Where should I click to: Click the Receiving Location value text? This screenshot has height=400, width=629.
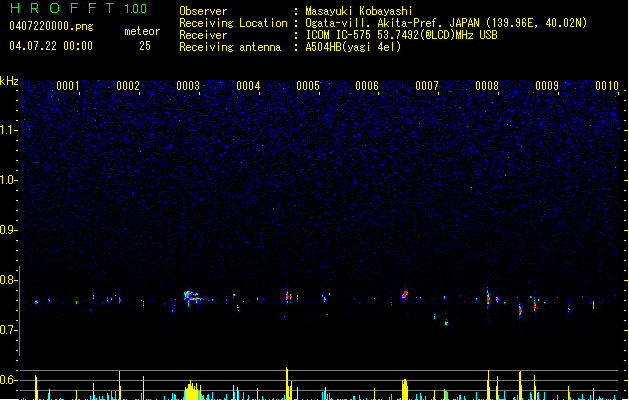pyautogui.click(x=446, y=23)
